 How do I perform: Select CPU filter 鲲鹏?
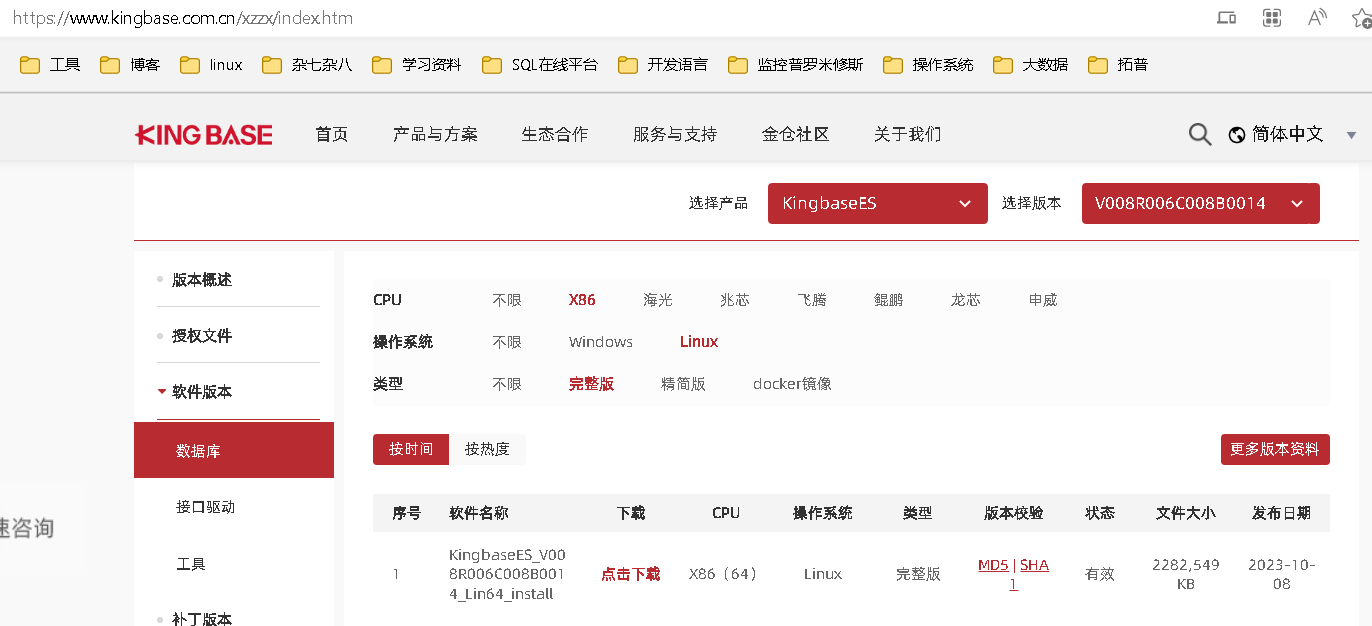click(x=889, y=300)
